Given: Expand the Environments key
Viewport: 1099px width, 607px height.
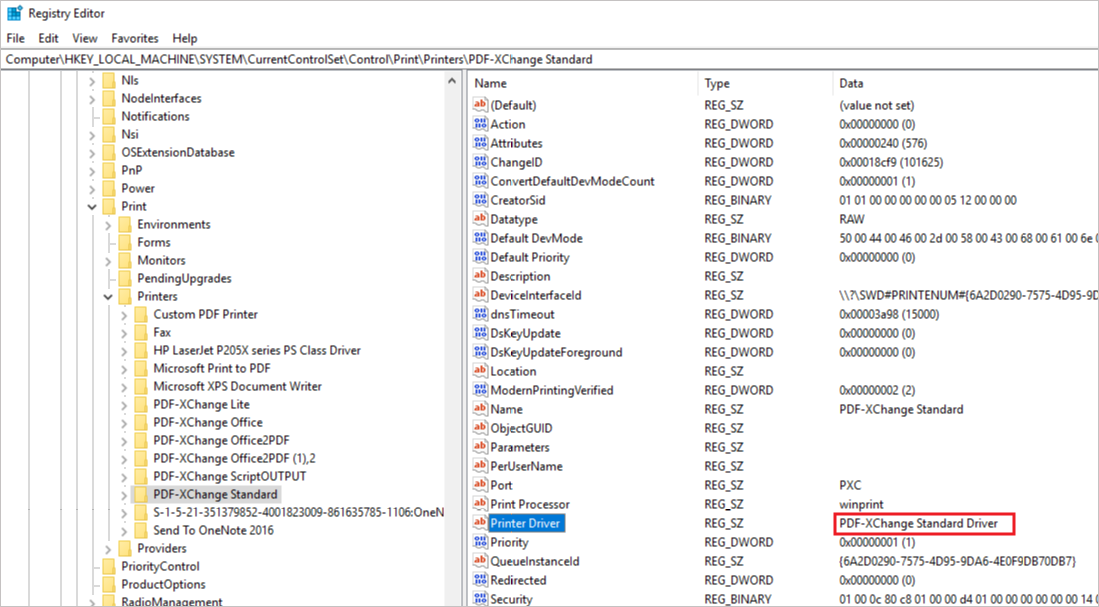Looking at the screenshot, I should [108, 225].
